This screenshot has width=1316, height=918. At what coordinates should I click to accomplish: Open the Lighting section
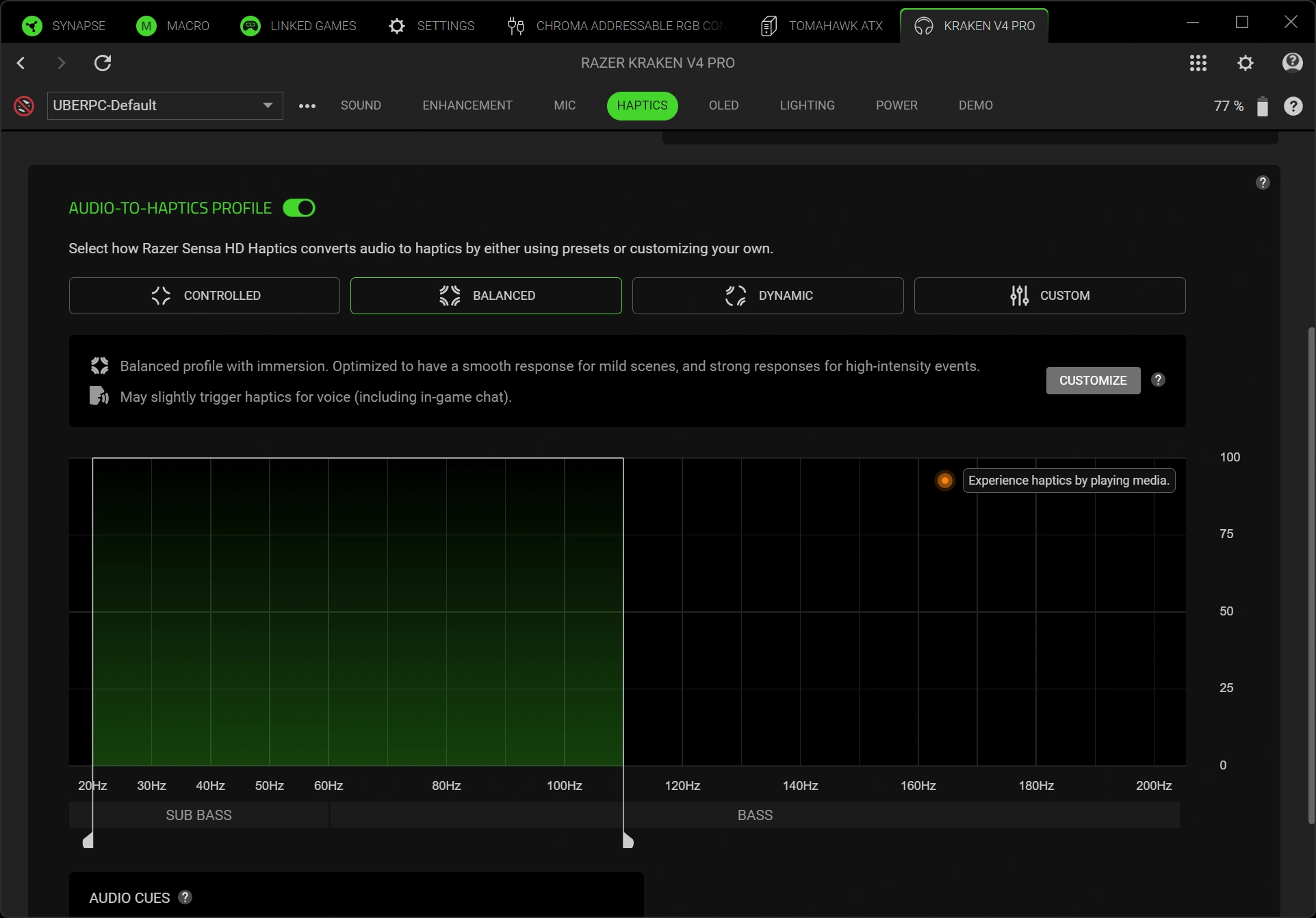807,105
